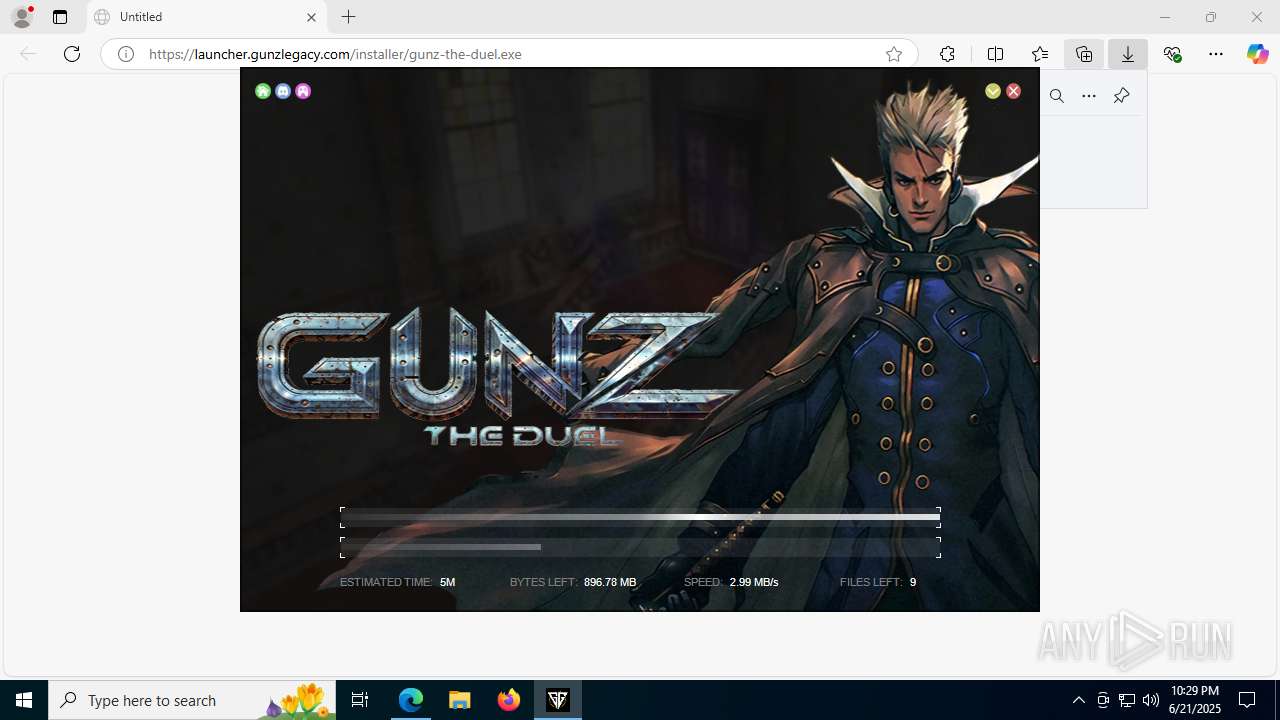The image size is (1280, 720).
Task: Open tab actions menu icon
Action: [60, 17]
